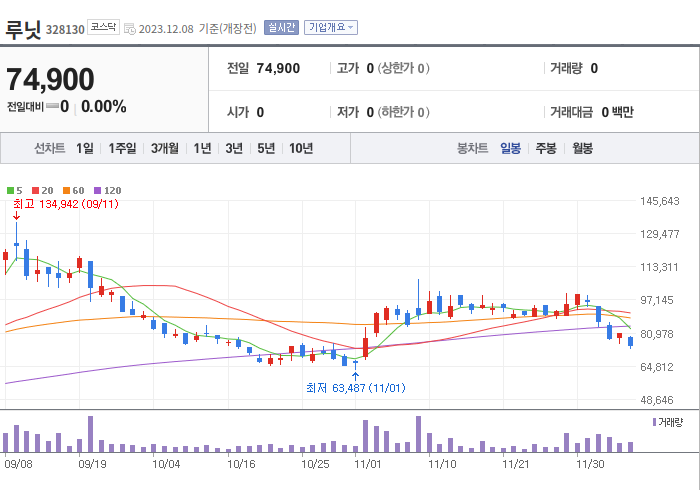Switch to 일봉 daily candle chart
The width and height of the screenshot is (700, 490).
point(510,148)
